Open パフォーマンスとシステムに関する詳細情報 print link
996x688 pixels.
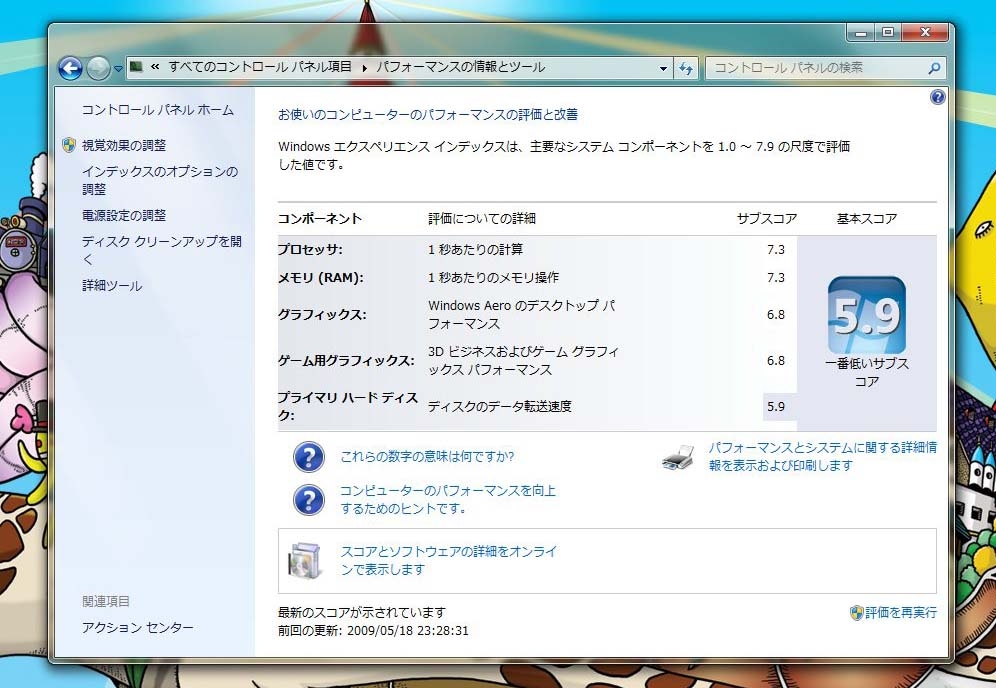pyautogui.click(x=823, y=457)
